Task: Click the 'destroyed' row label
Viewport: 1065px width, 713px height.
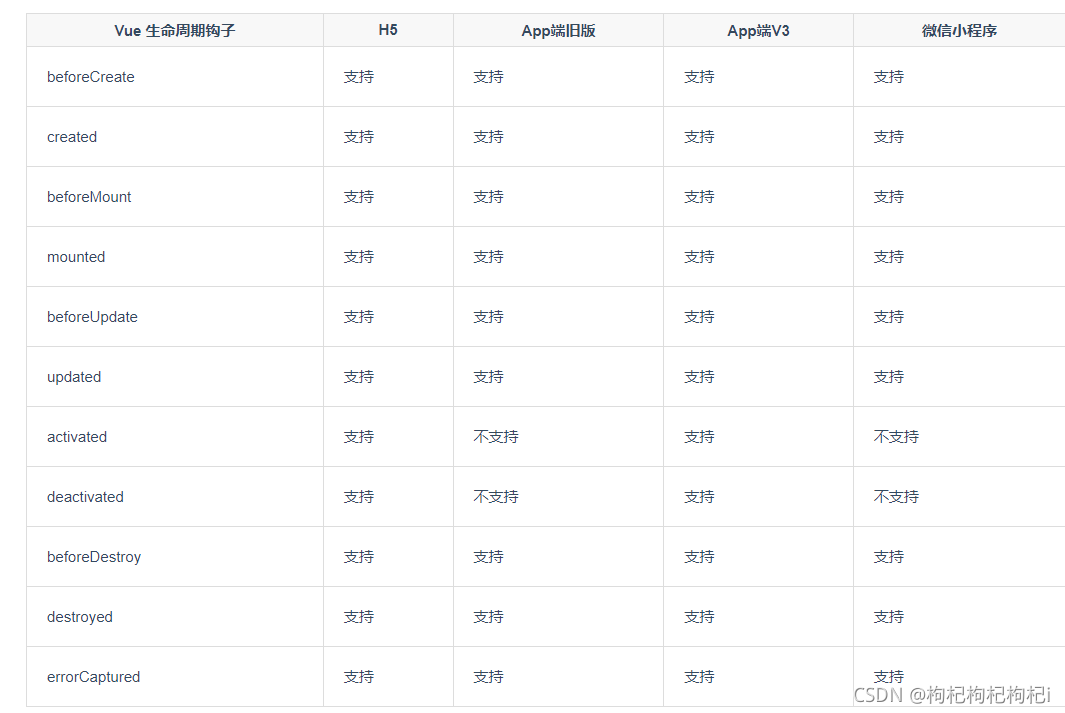Action: 80,617
